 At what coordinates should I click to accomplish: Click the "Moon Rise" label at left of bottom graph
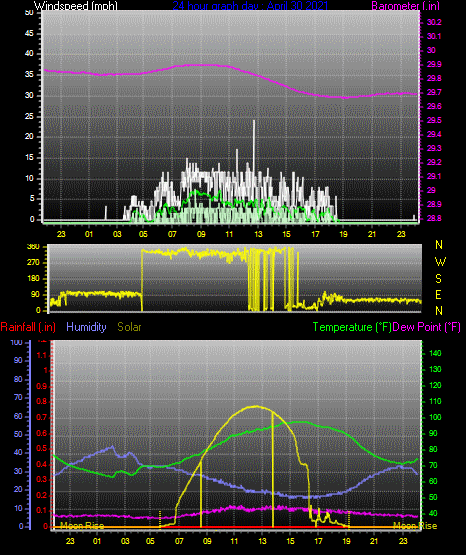point(82,526)
